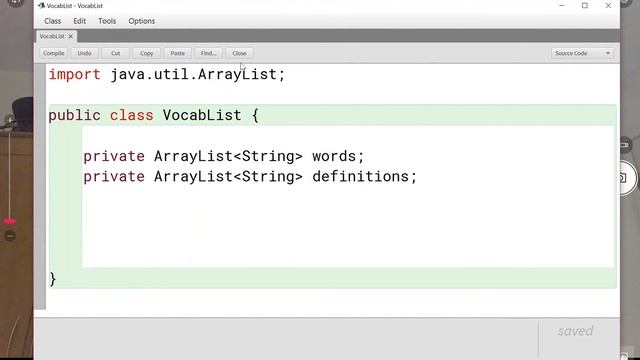This screenshot has width=640, height=360.
Task: Open the Tools menu
Action: (x=107, y=21)
